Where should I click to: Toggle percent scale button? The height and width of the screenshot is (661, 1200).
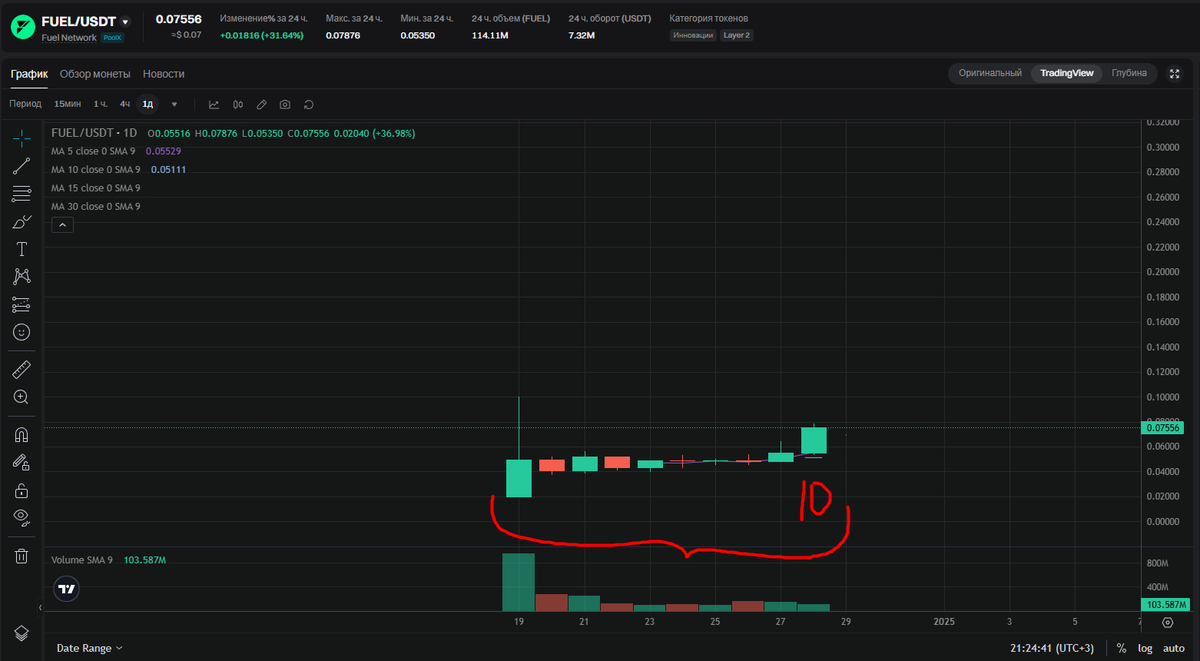tap(1122, 648)
